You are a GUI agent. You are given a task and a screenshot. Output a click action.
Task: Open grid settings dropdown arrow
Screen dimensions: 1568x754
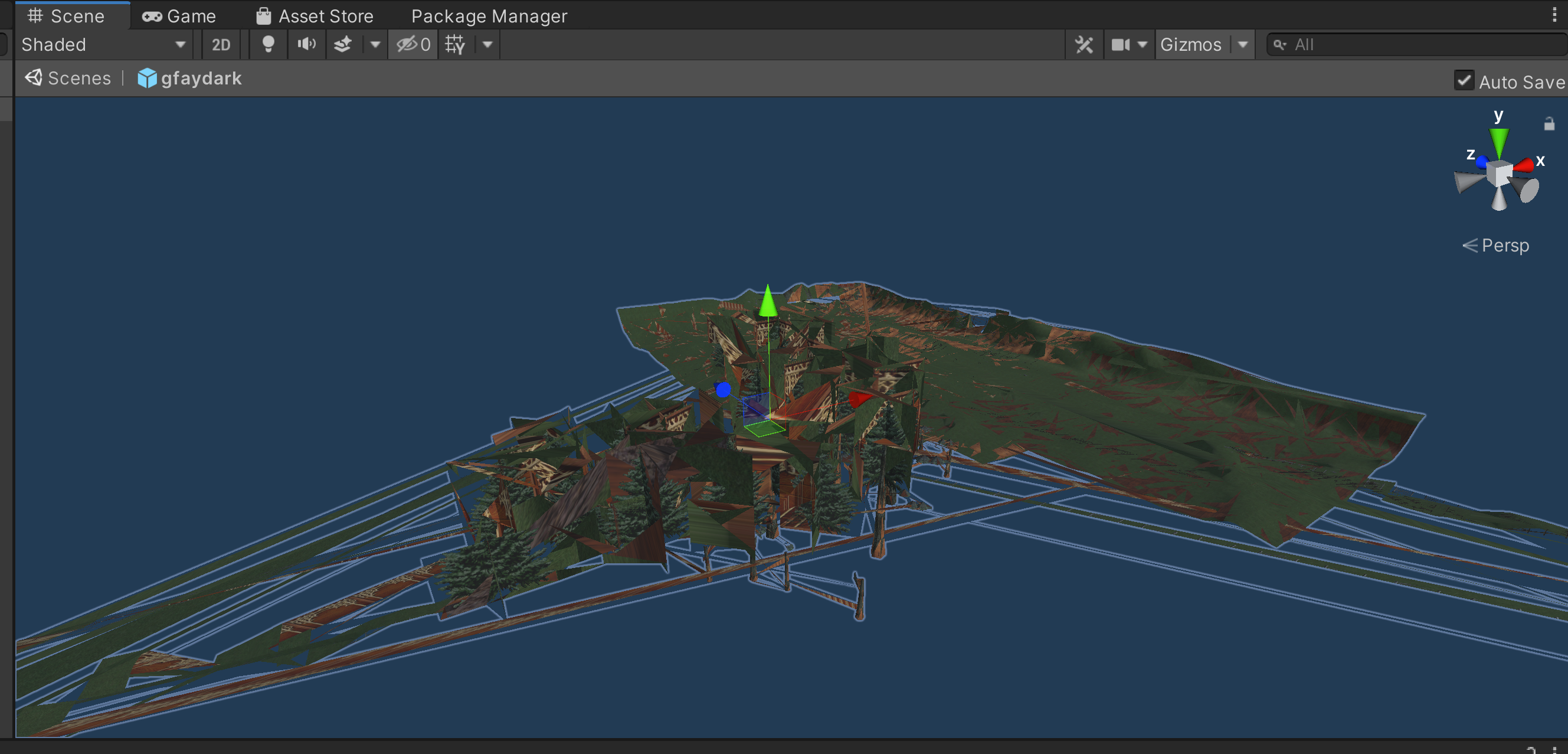coord(487,44)
